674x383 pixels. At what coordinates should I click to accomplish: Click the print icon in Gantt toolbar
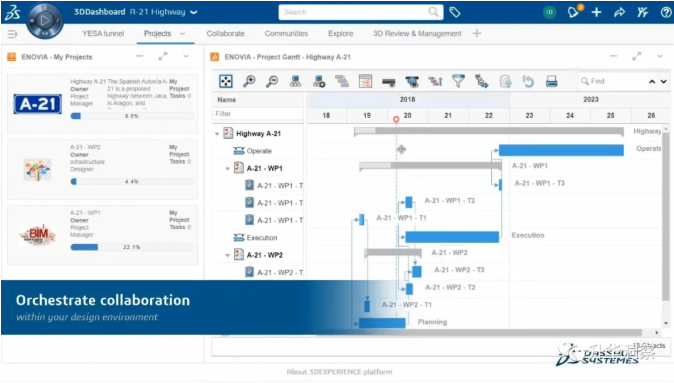click(551, 81)
